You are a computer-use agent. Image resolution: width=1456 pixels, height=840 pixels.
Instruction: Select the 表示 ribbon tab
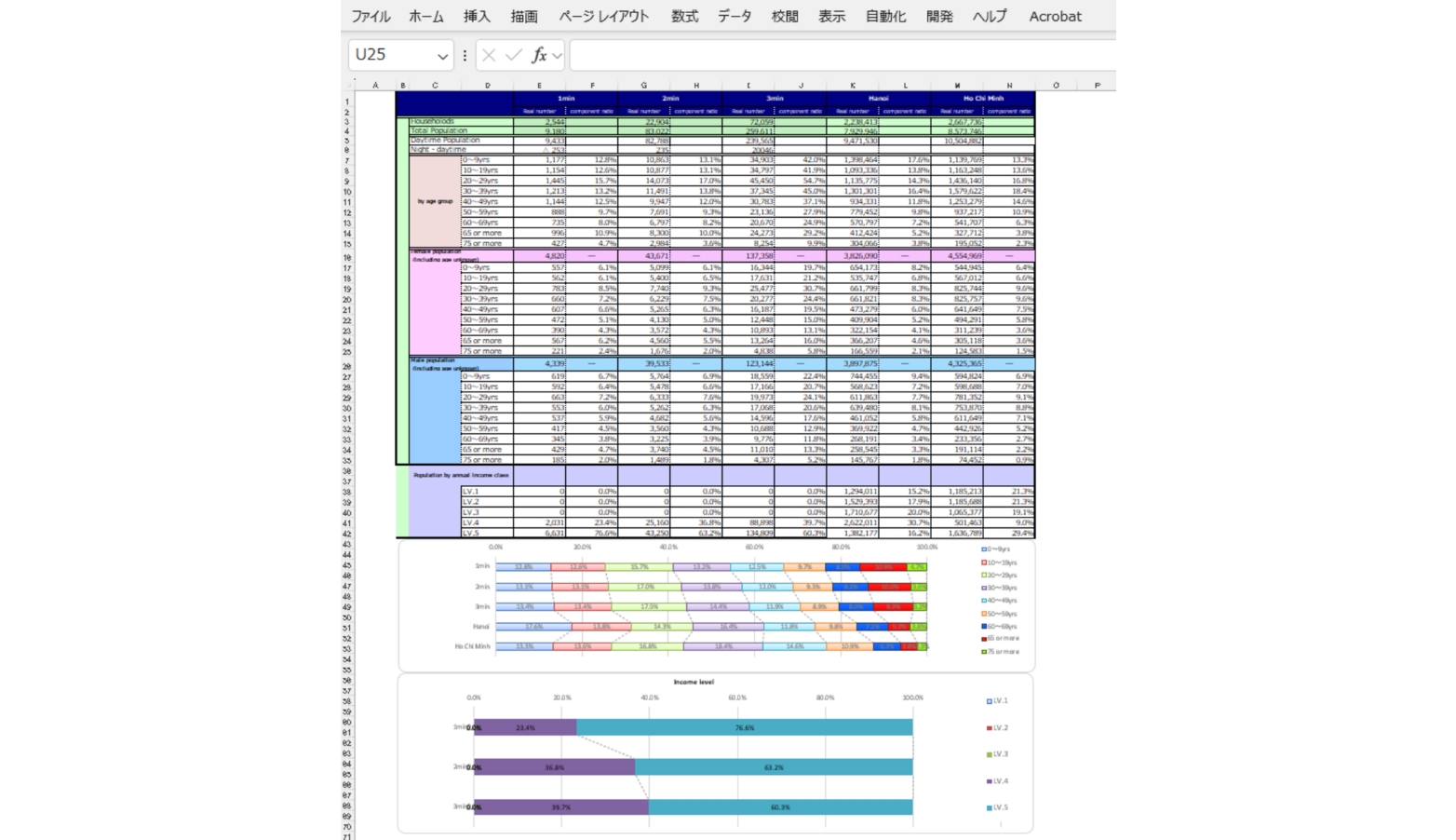pos(831,17)
